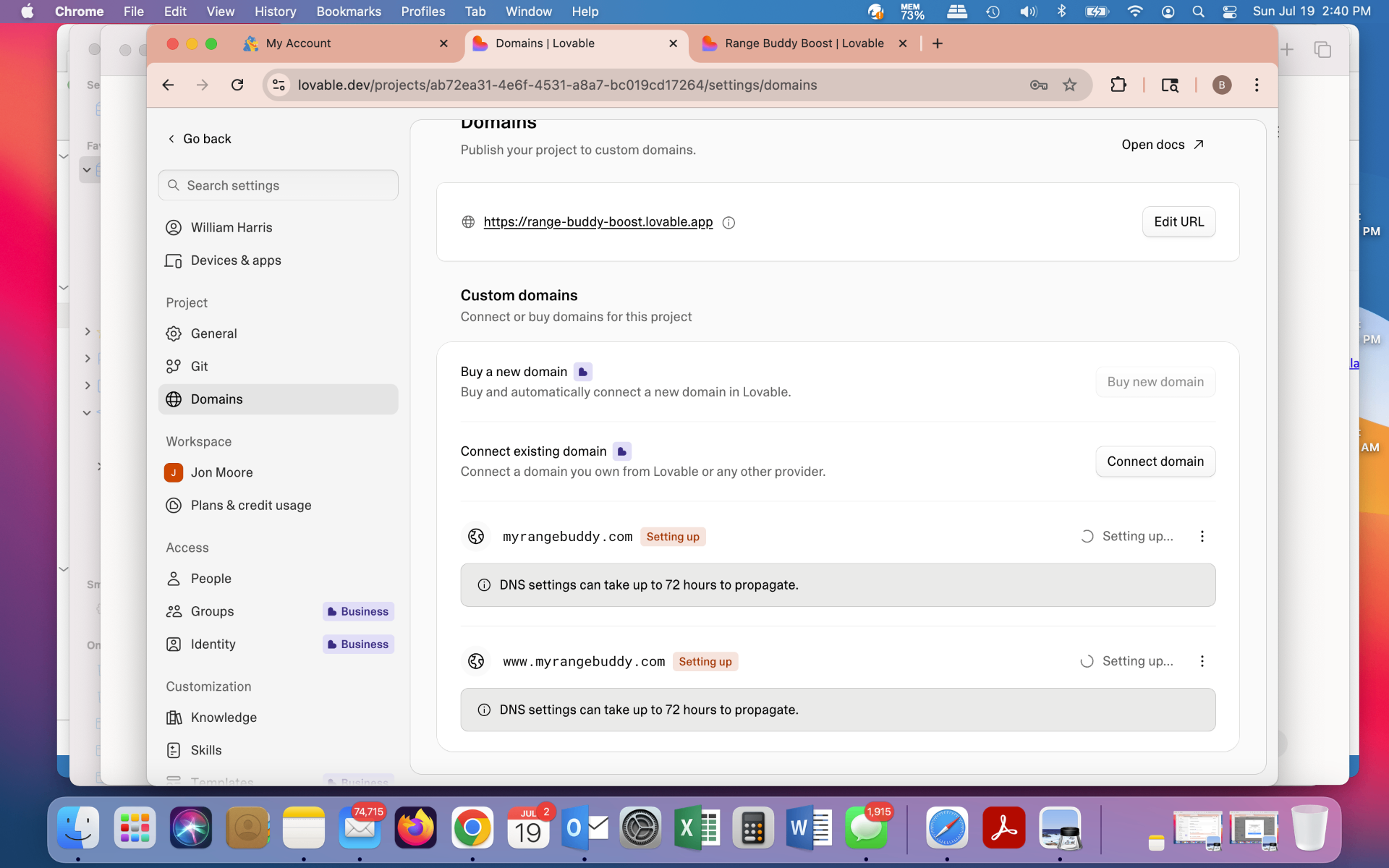Open Firefox from the Dock
Image resolution: width=1389 pixels, height=868 pixels.
(416, 828)
